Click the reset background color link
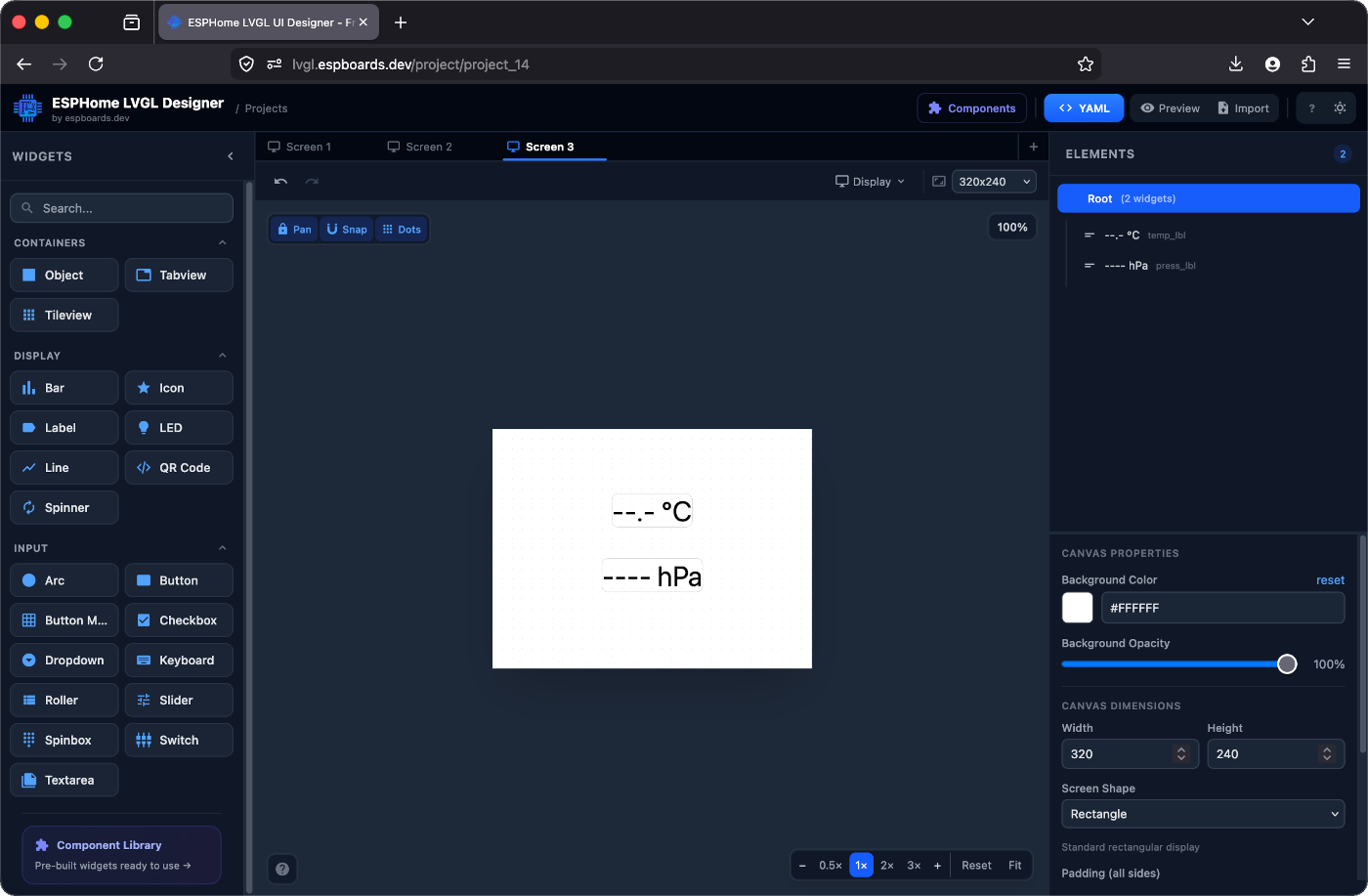Screen dimensions: 1368x896 point(1330,580)
